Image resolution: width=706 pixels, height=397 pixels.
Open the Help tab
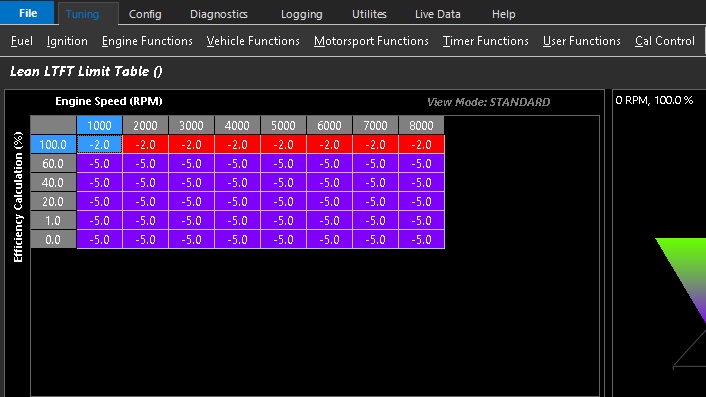point(503,14)
